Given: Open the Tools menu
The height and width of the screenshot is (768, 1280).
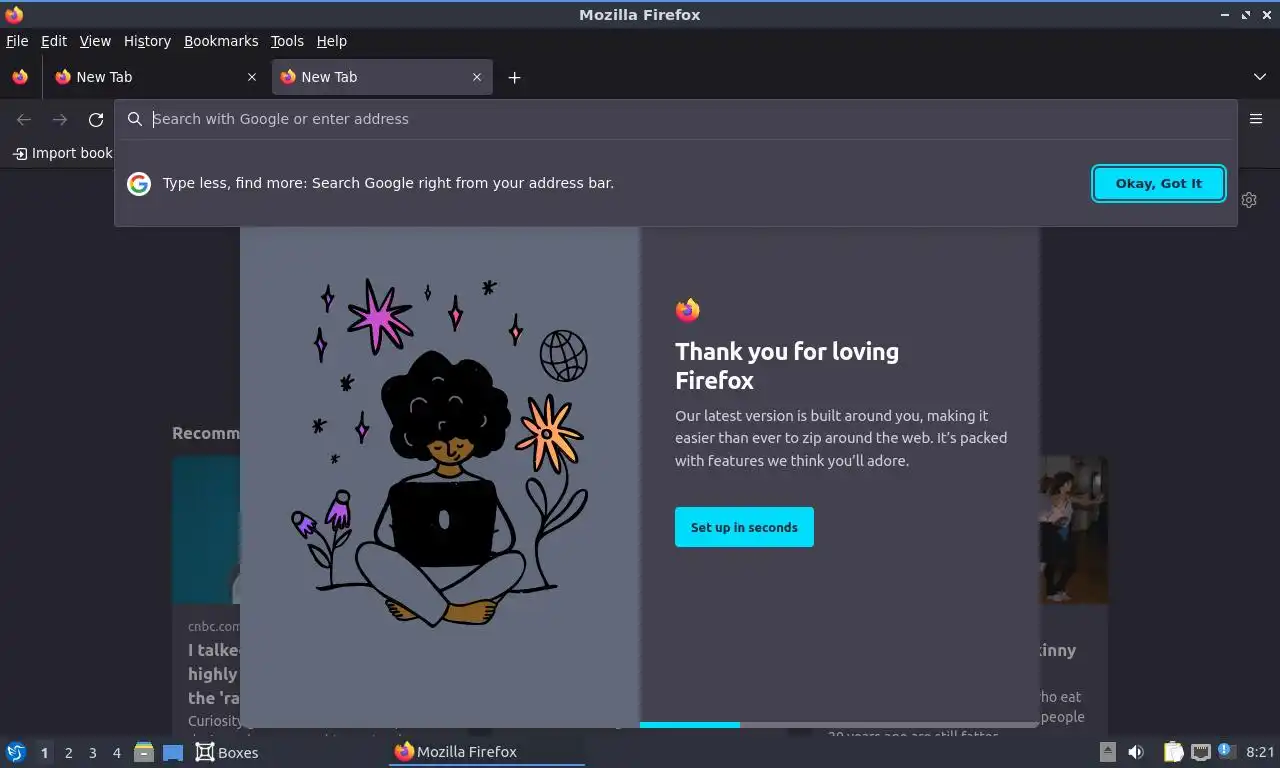Looking at the screenshot, I should (287, 41).
